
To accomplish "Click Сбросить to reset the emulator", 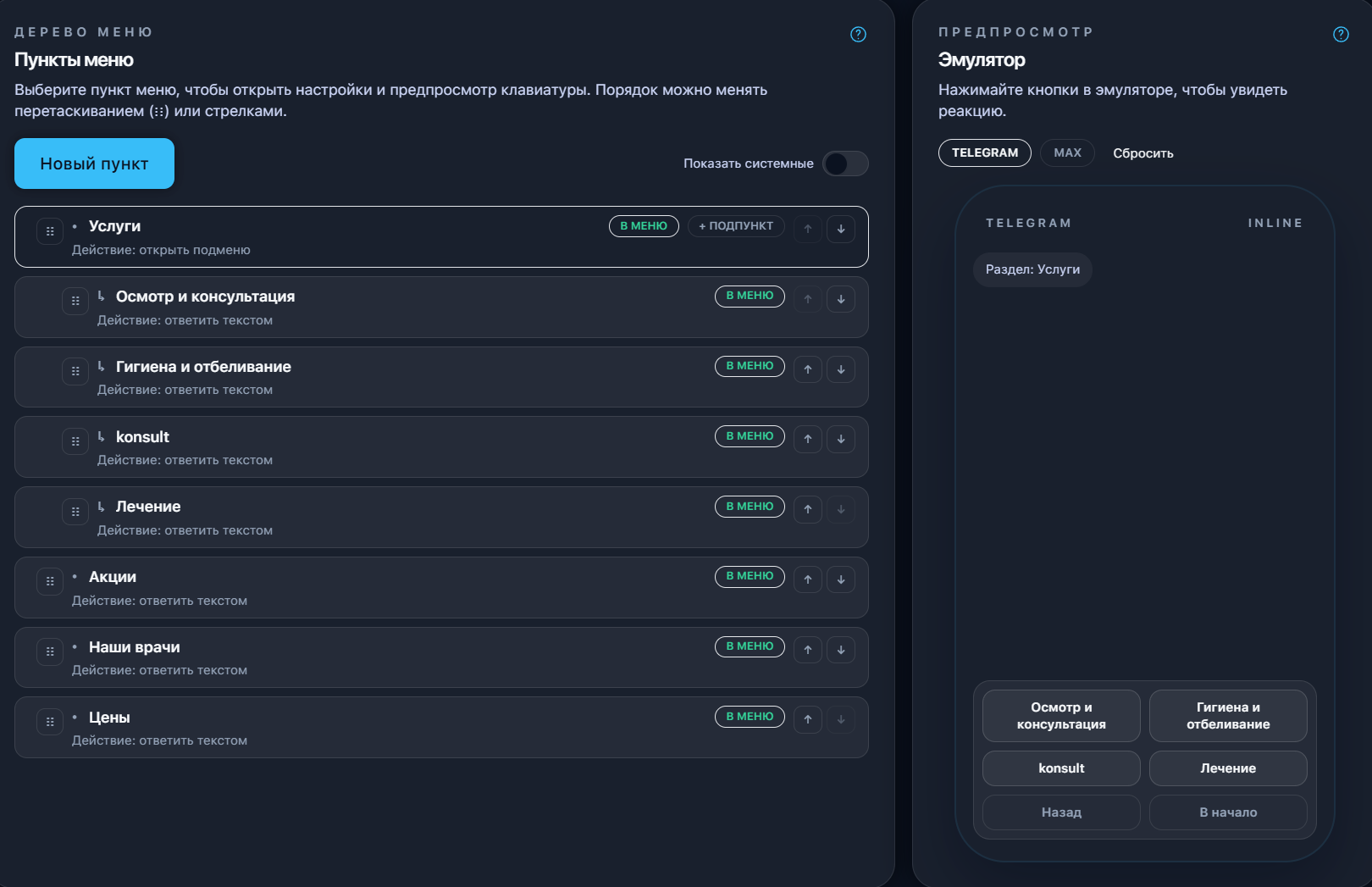I will tap(1142, 153).
